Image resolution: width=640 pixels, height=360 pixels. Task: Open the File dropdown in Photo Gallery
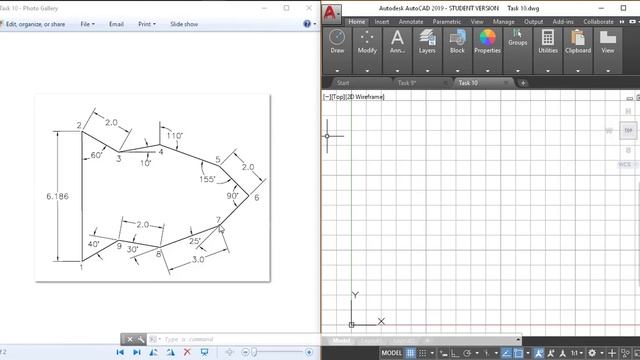pos(87,24)
